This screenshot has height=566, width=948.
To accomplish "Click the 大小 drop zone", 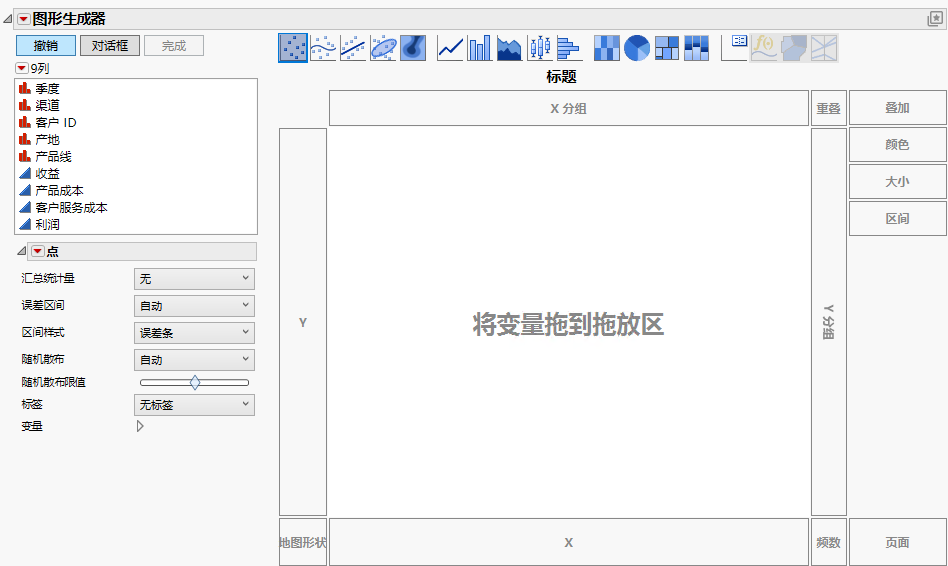I will coord(898,181).
